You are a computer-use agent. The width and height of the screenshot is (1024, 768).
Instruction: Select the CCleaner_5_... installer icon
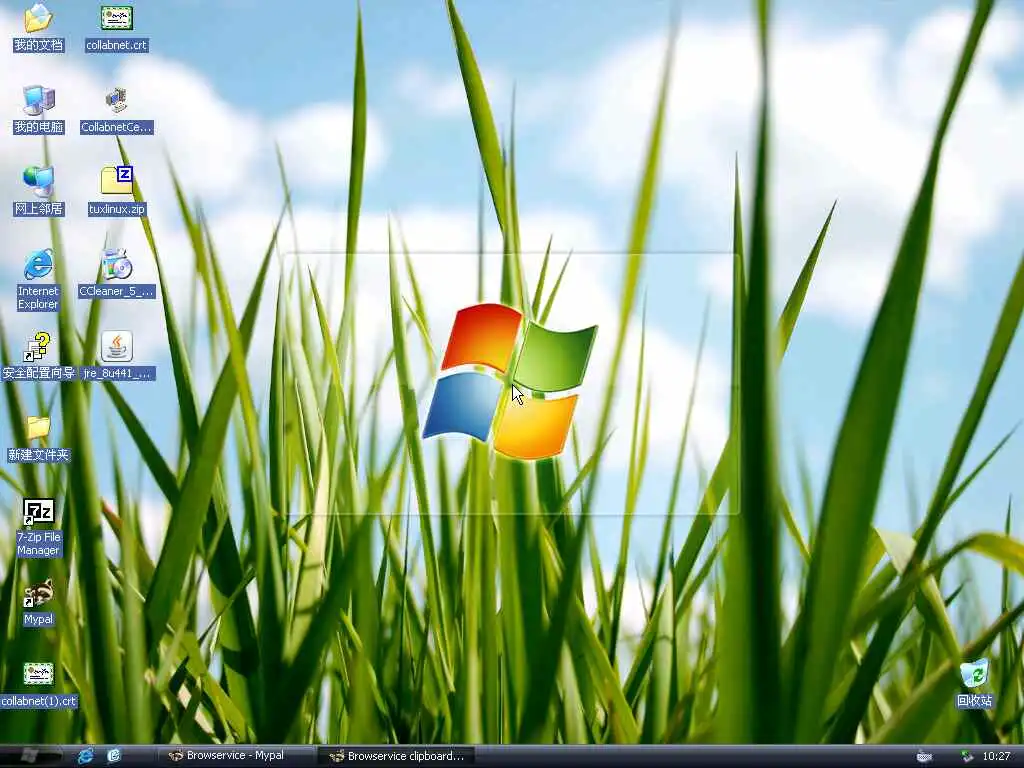coord(117,273)
